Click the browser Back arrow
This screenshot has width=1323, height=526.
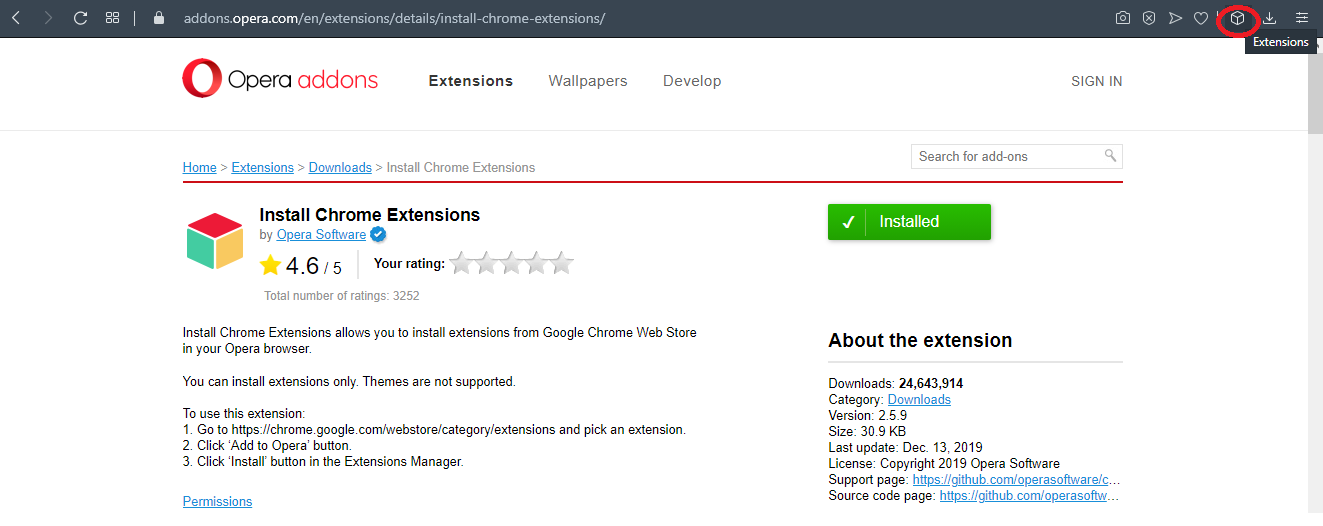click(x=16, y=18)
